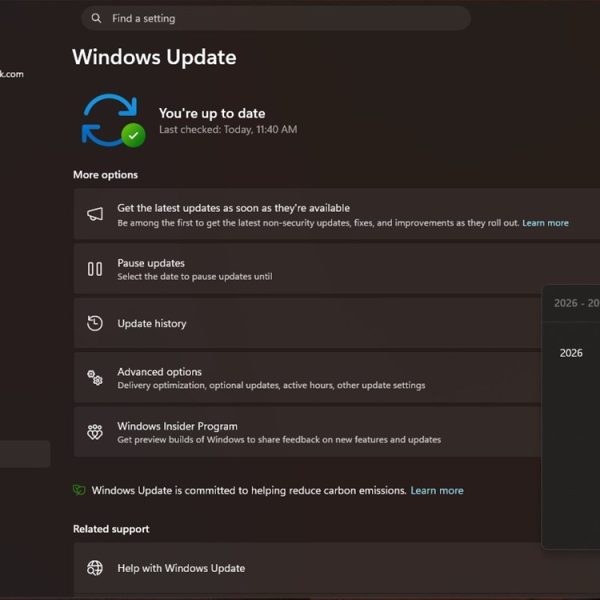Open Learn more link about latest updates
Viewport: 600px width, 600px height.
point(545,223)
